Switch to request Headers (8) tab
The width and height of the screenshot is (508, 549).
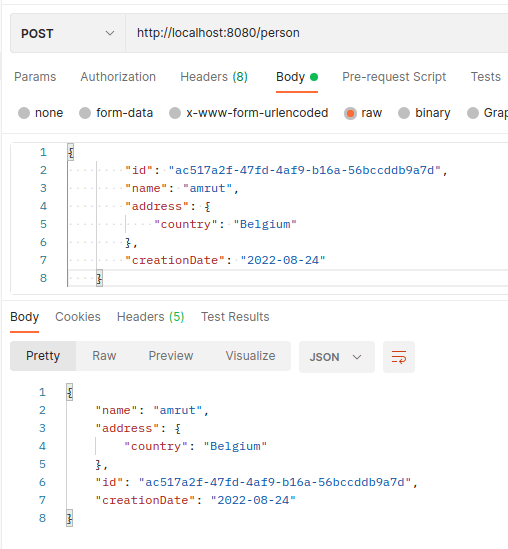click(214, 77)
